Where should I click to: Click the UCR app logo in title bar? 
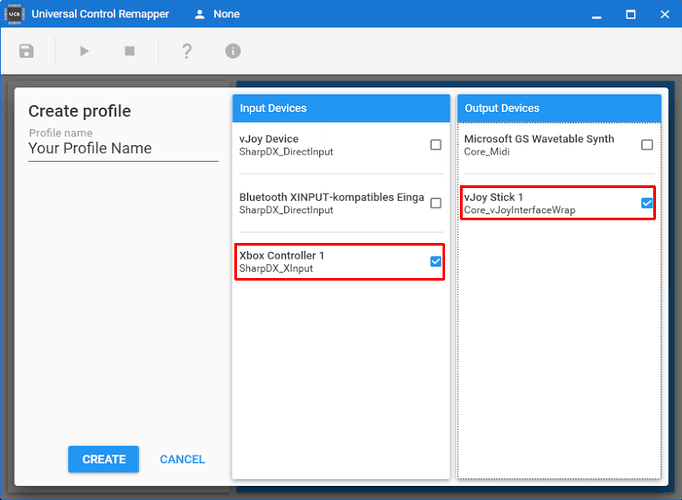point(14,14)
